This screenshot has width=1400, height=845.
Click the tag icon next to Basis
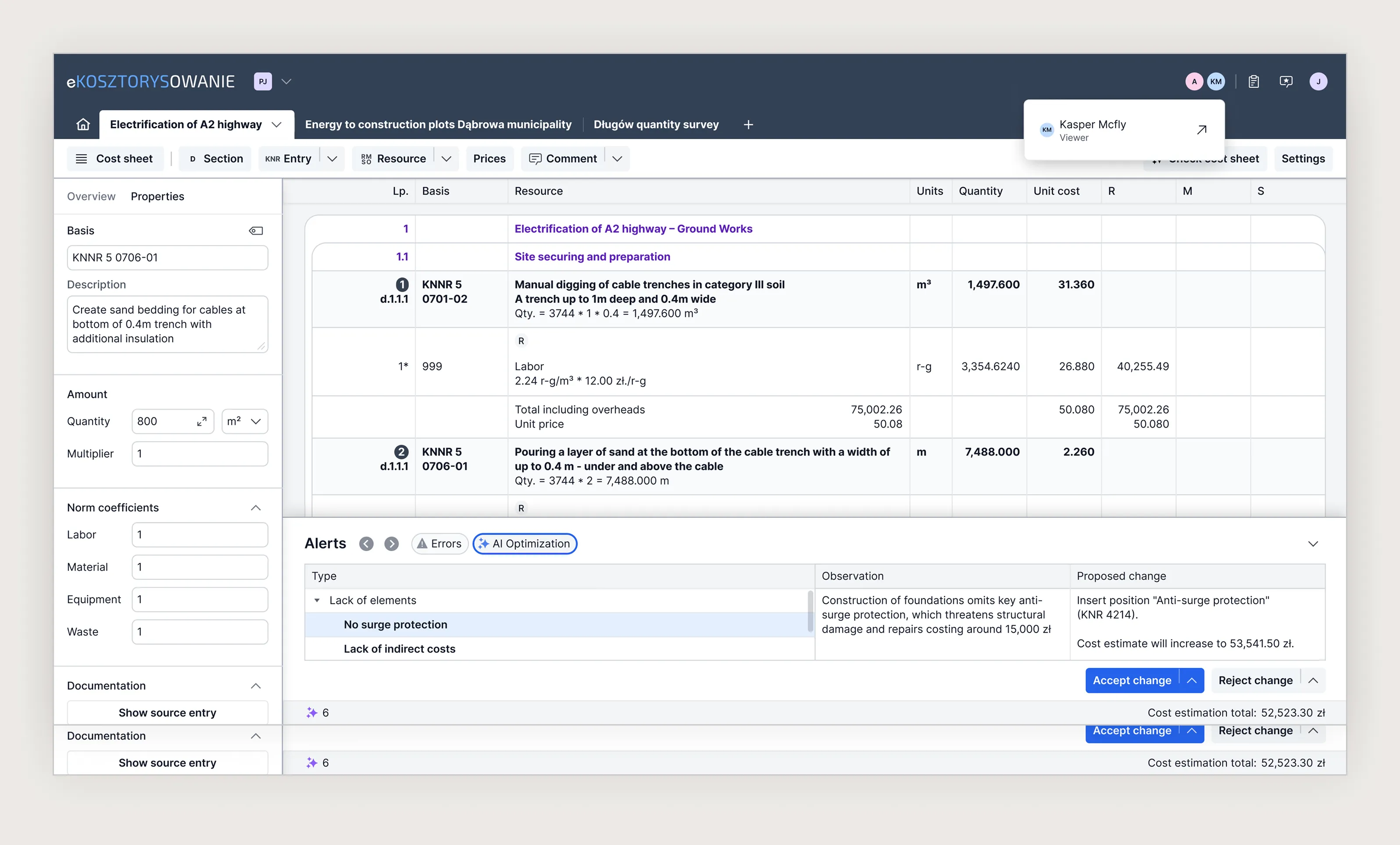(x=256, y=231)
